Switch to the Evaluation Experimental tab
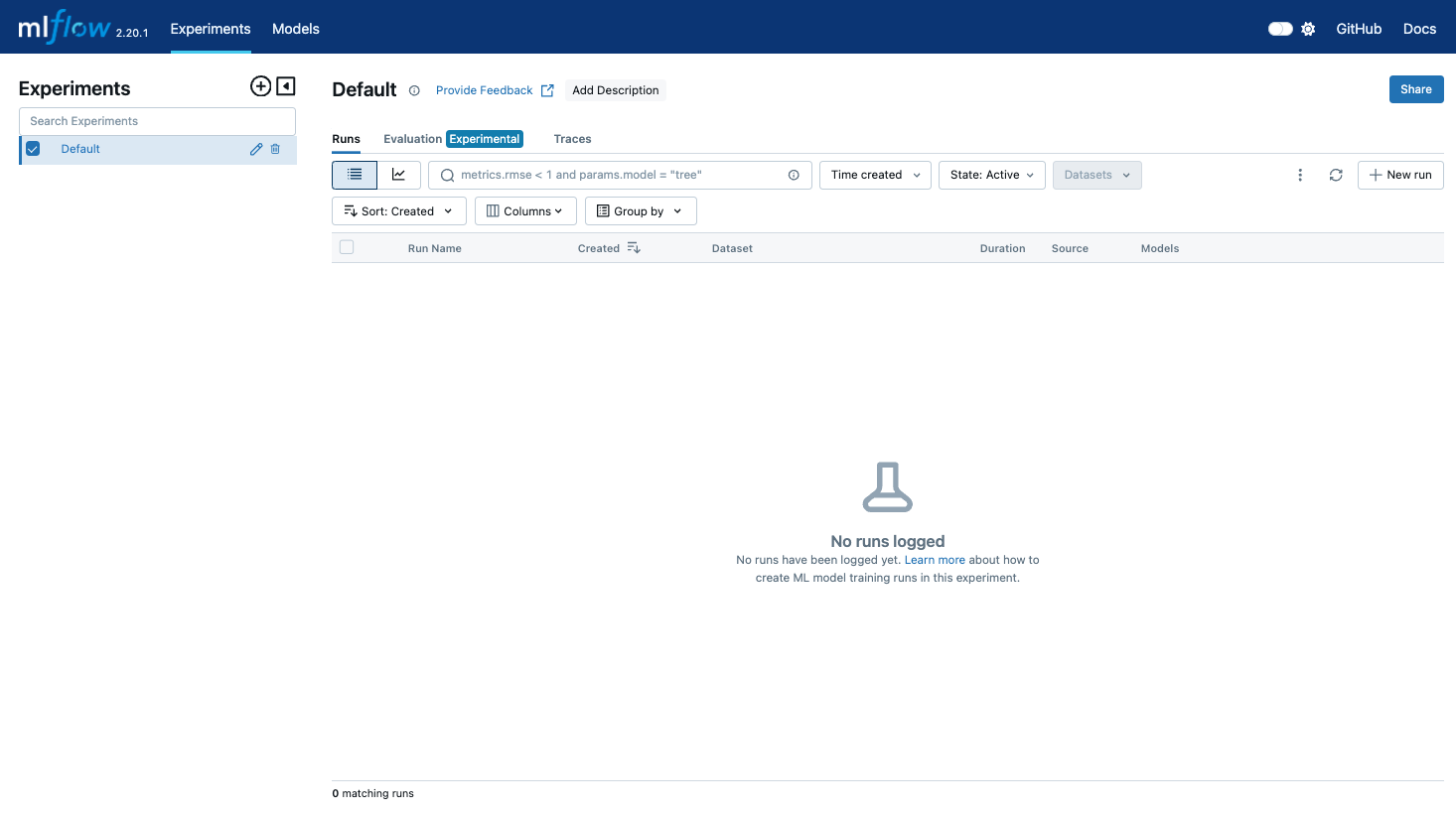This screenshot has height=814, width=1456. [453, 139]
